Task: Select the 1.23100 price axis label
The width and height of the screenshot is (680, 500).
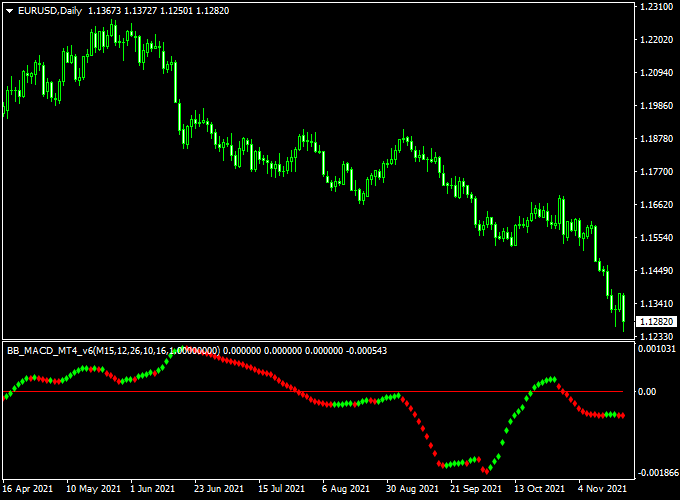Action: (657, 7)
